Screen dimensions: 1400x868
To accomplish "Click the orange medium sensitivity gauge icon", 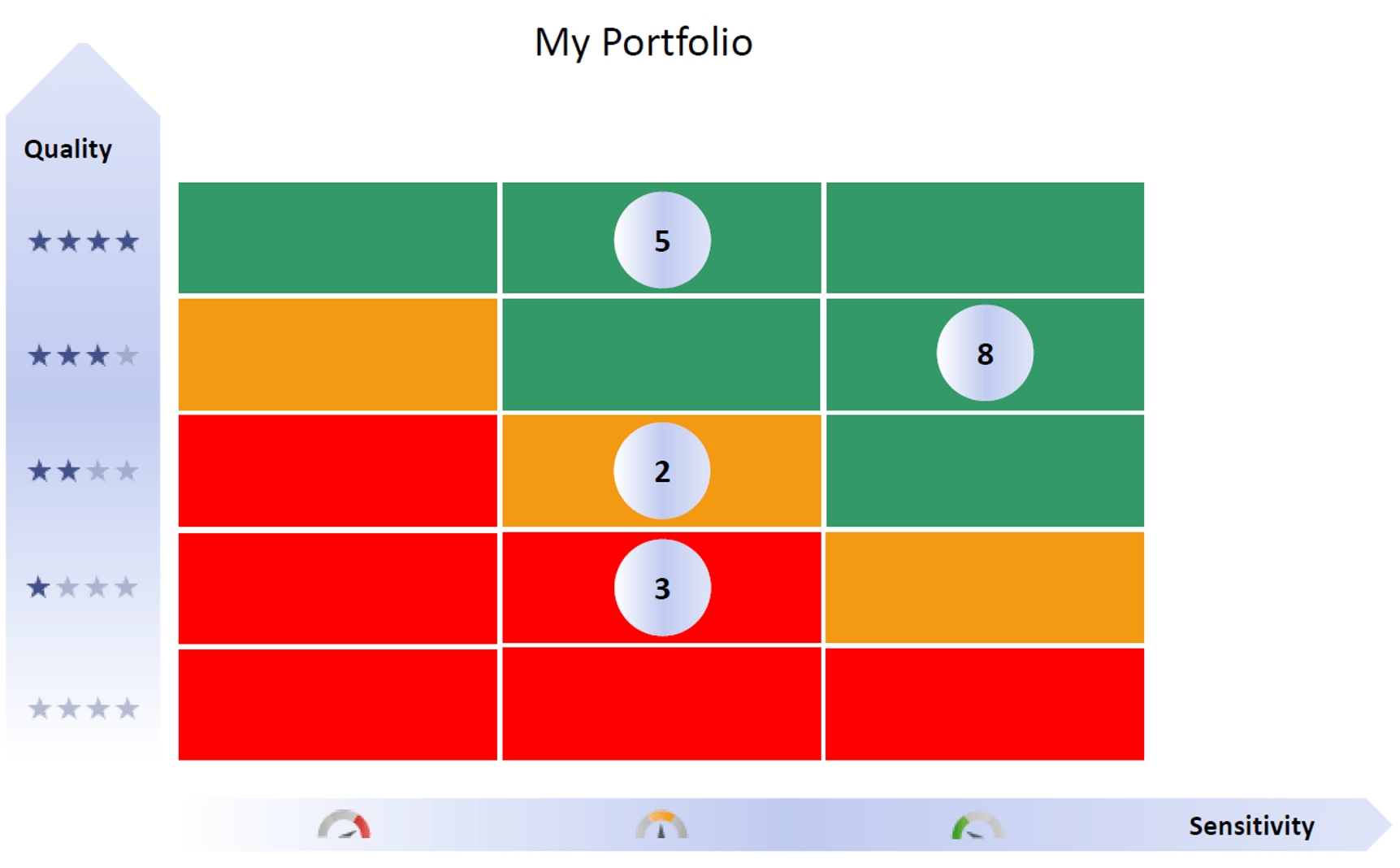I will [661, 824].
